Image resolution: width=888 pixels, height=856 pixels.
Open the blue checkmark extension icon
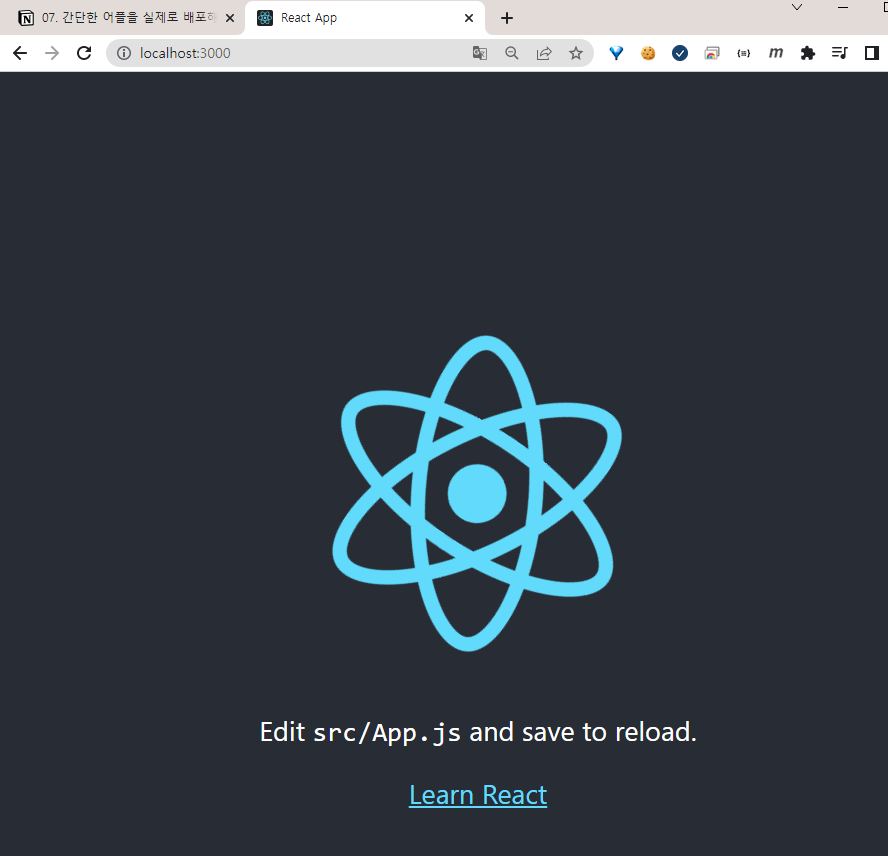tap(680, 53)
